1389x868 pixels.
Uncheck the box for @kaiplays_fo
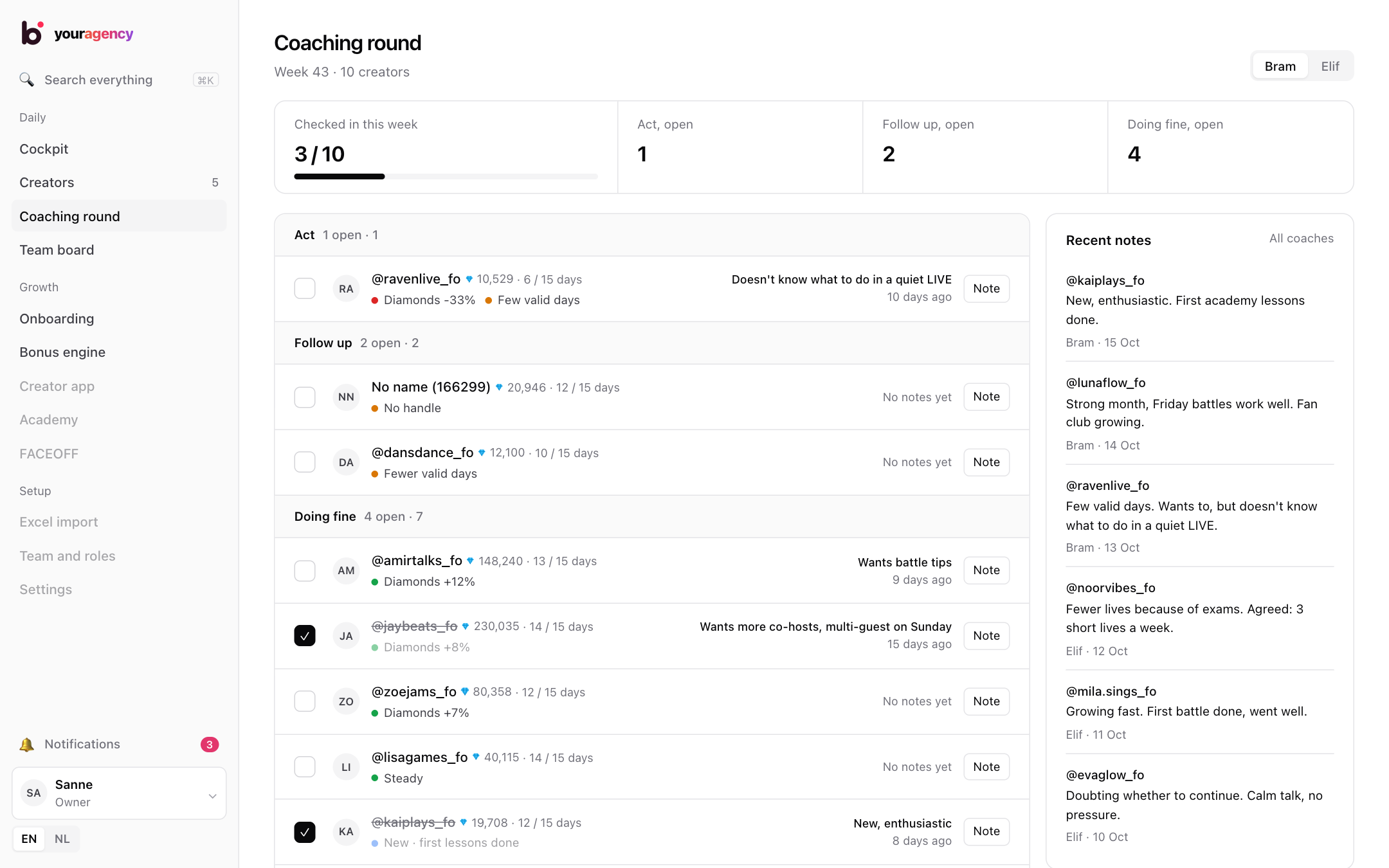305,832
